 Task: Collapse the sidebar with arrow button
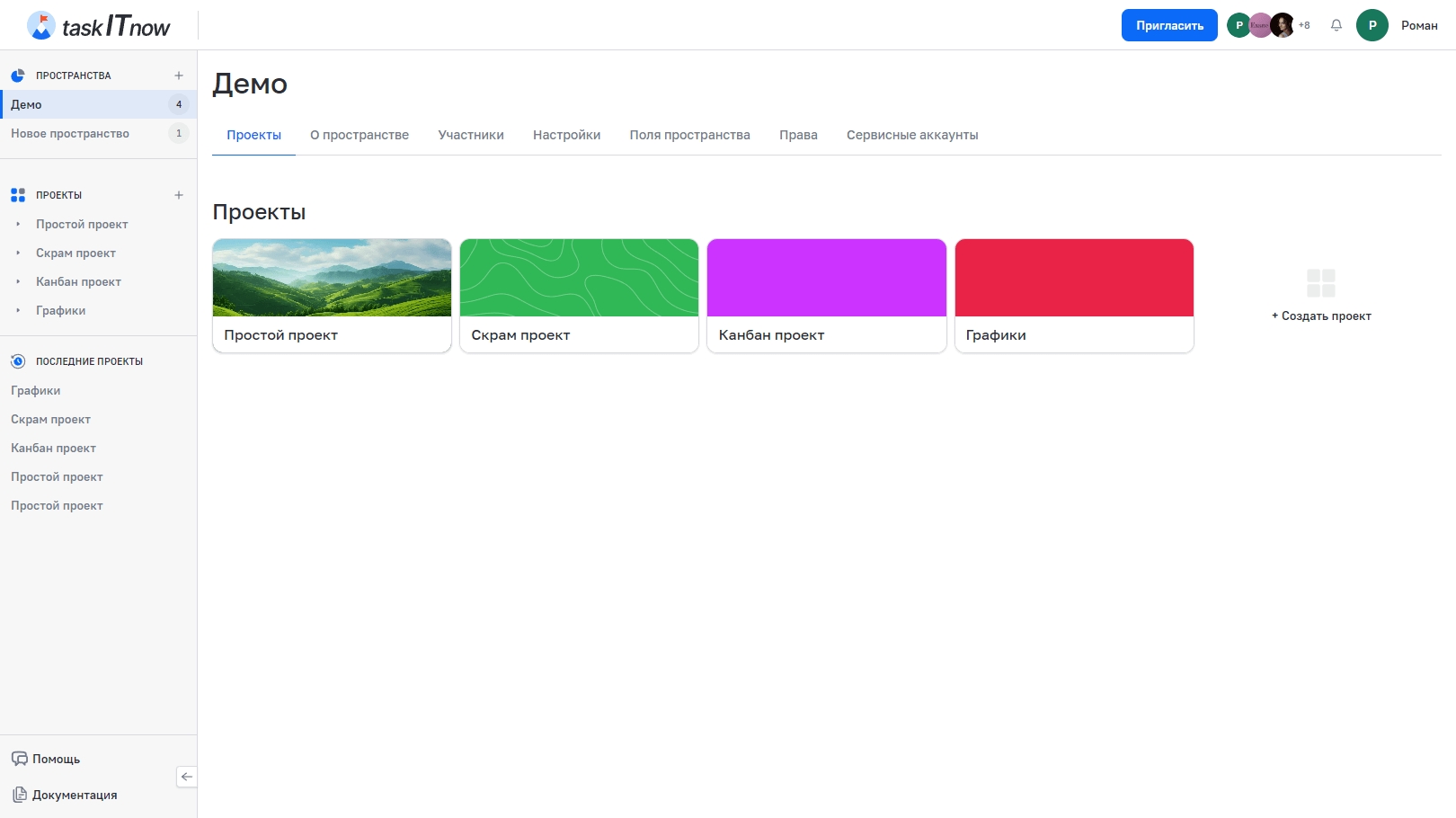click(x=186, y=777)
